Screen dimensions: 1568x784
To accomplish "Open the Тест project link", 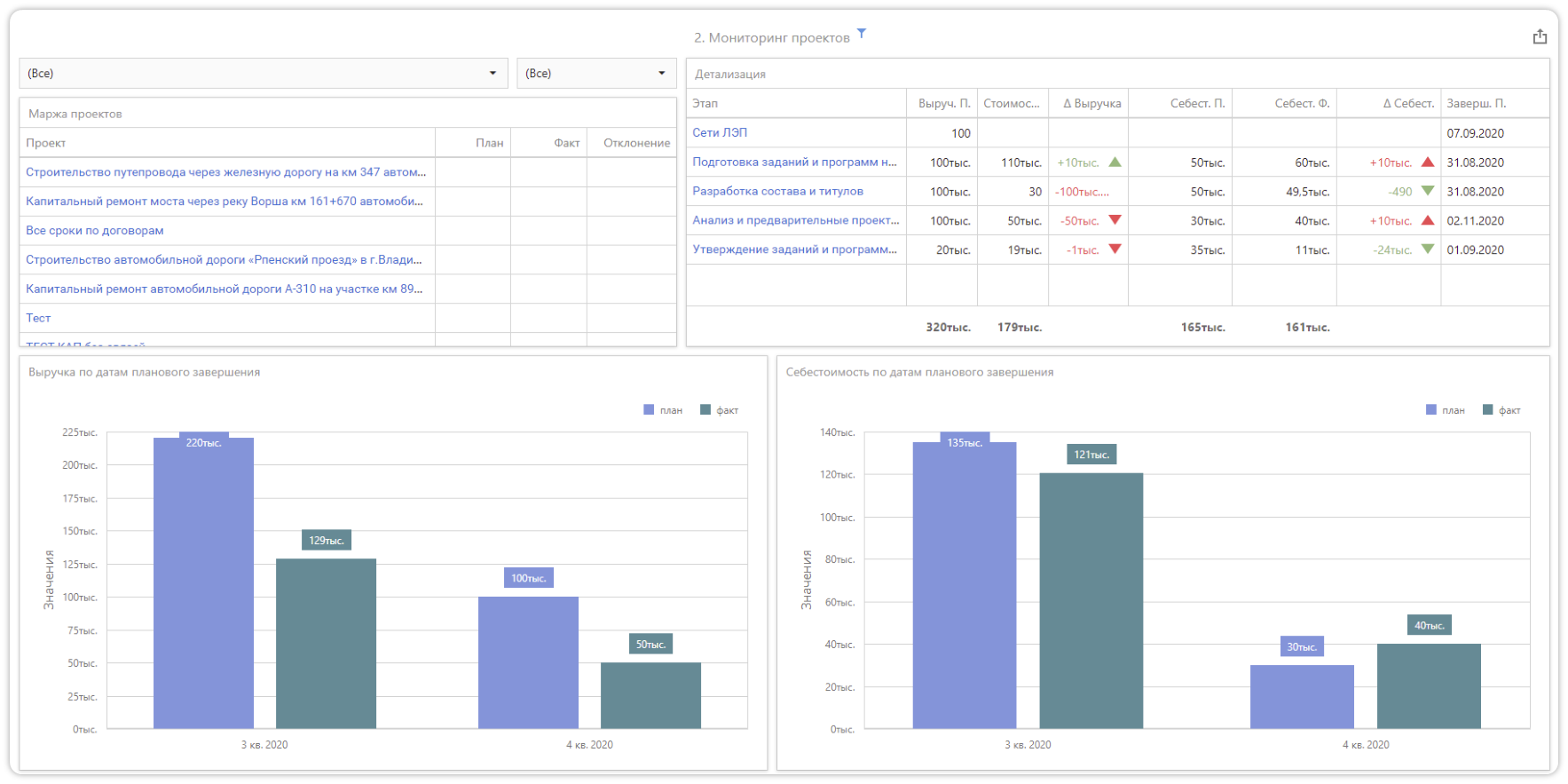I will point(38,318).
